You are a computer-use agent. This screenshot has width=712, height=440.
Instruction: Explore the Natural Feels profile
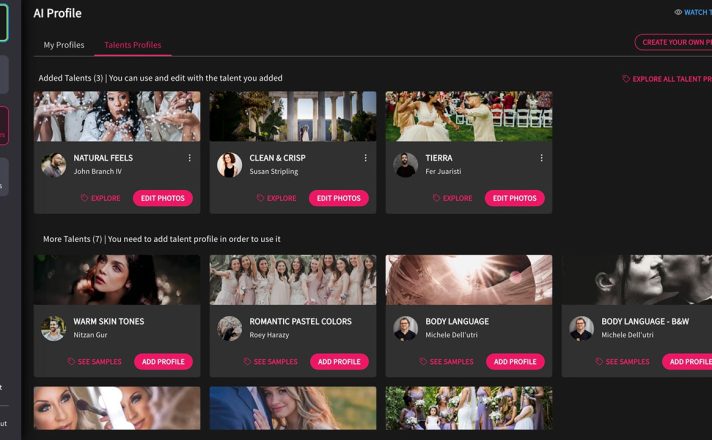[x=100, y=198]
